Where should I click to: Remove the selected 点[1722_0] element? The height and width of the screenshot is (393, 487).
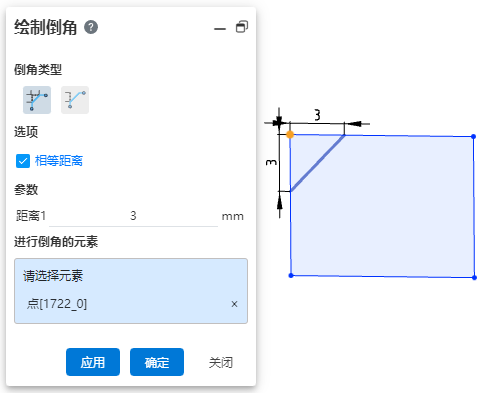234,304
